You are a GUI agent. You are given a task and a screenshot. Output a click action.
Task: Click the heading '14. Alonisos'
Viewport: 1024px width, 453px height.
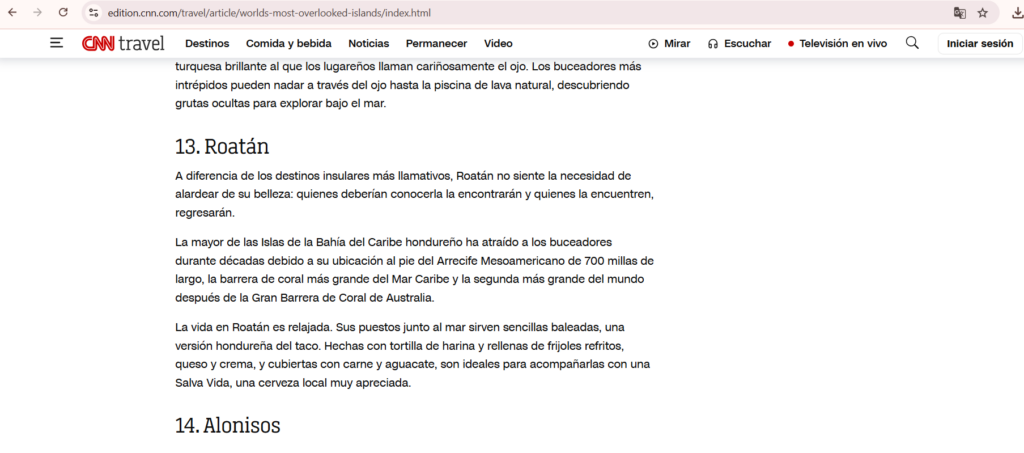tap(228, 426)
